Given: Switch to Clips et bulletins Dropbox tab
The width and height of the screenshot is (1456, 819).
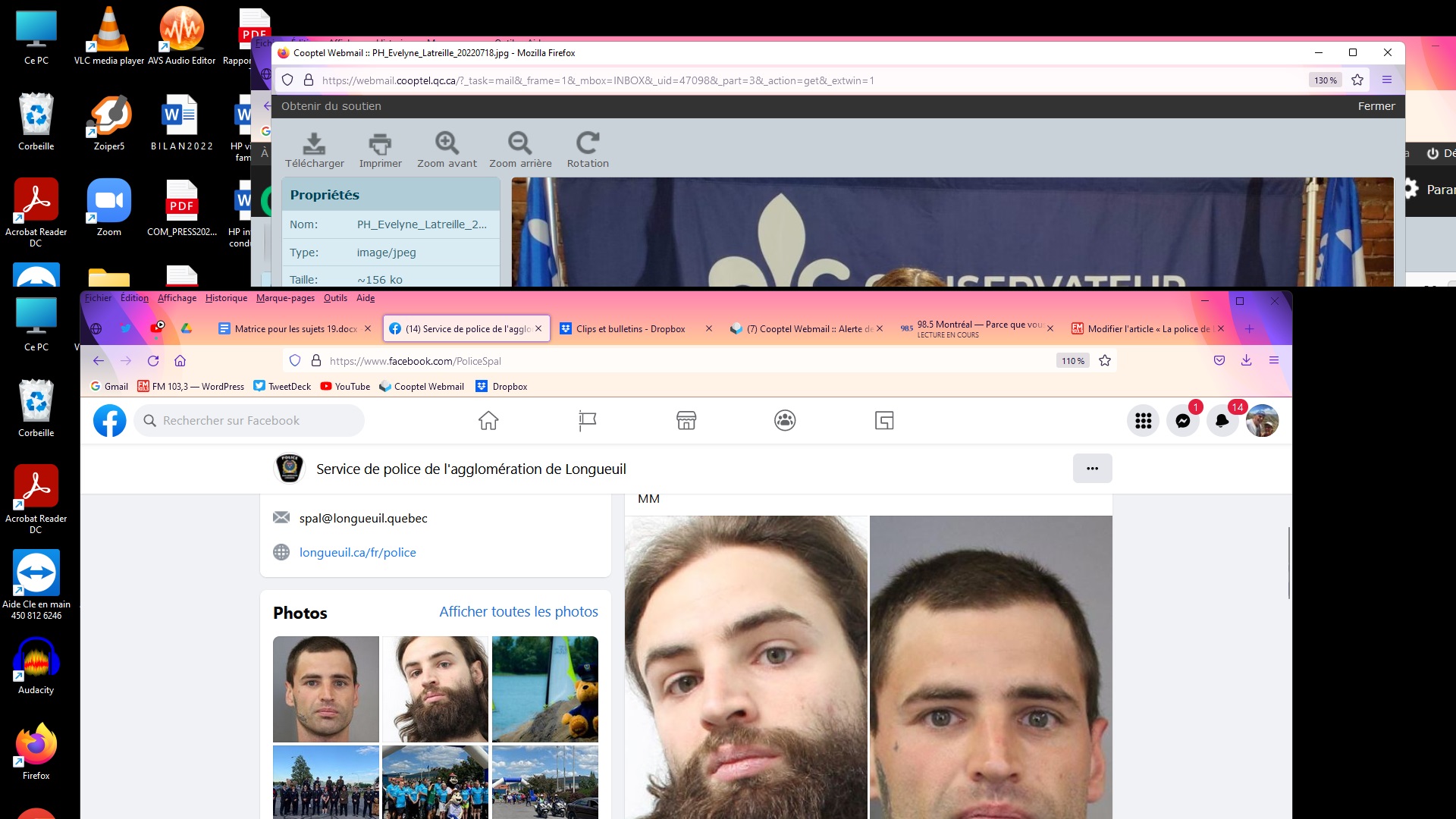Looking at the screenshot, I should click(x=629, y=329).
